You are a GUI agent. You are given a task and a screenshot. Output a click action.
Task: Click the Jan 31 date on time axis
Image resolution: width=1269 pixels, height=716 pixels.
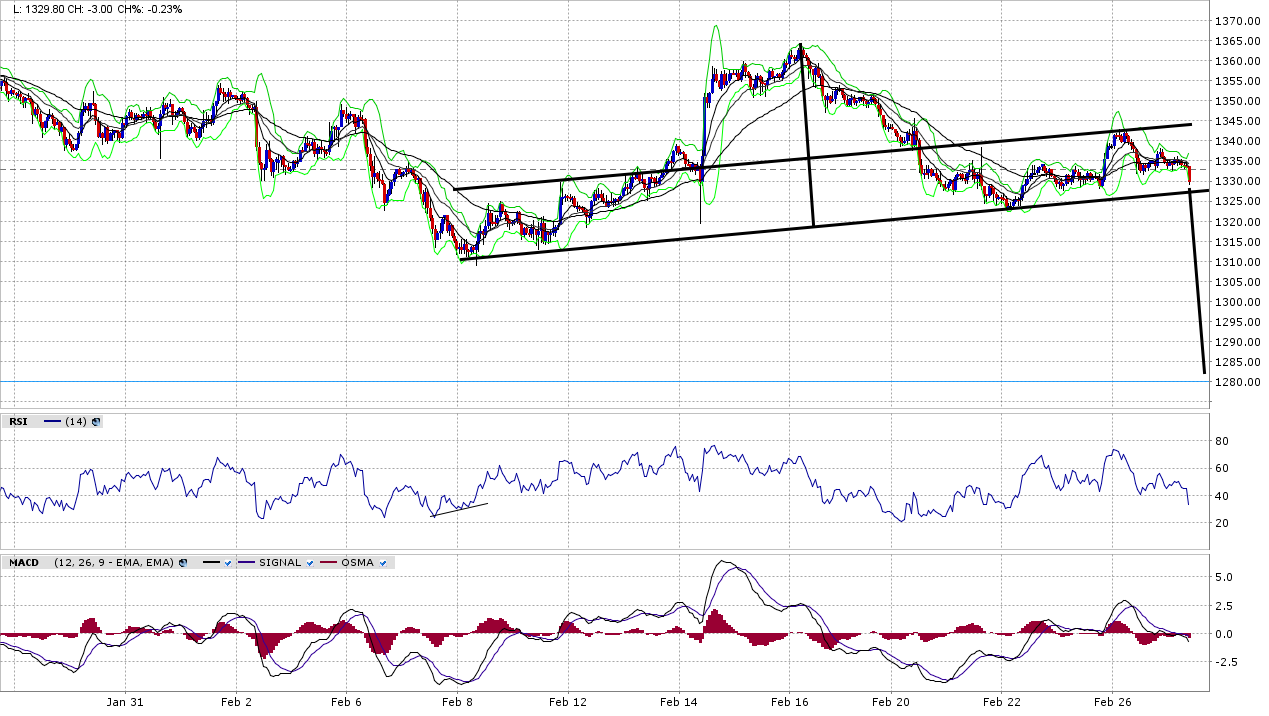(125, 702)
